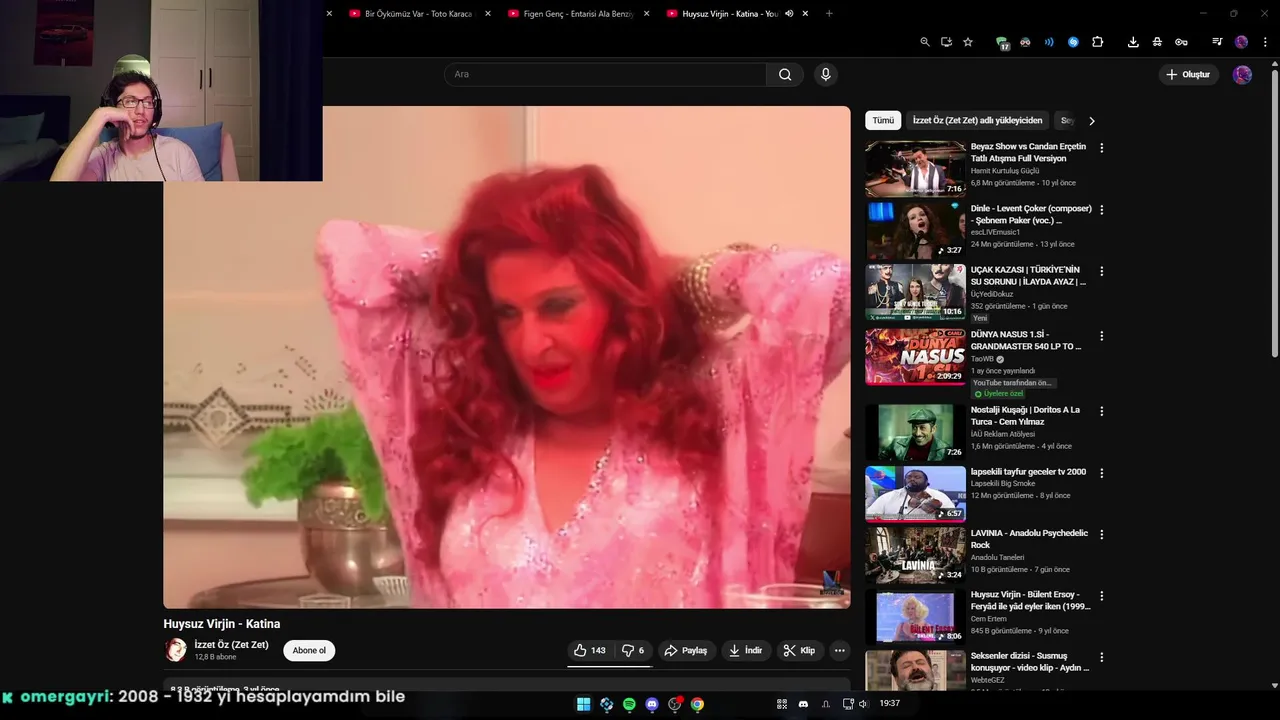Open options menu for UÇAK KAZASI video

[x=1102, y=271]
